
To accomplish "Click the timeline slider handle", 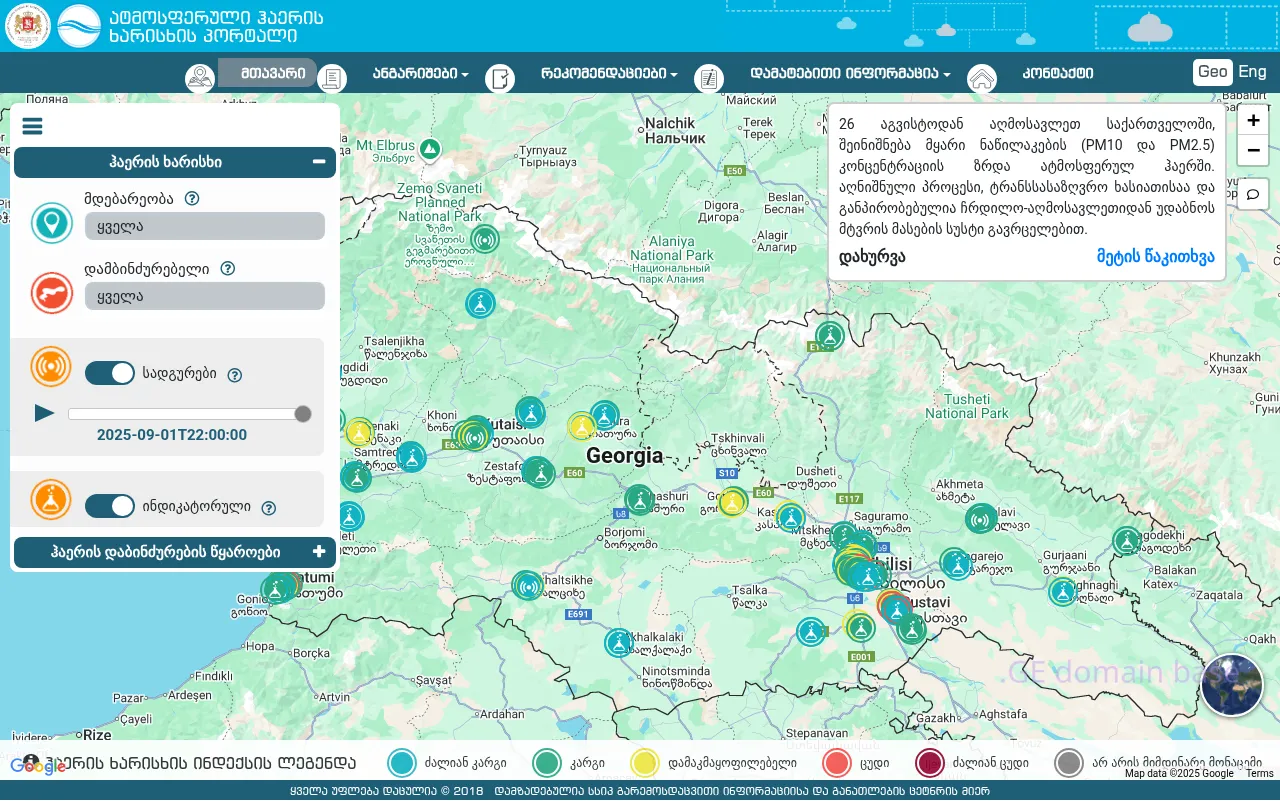I will tap(303, 414).
